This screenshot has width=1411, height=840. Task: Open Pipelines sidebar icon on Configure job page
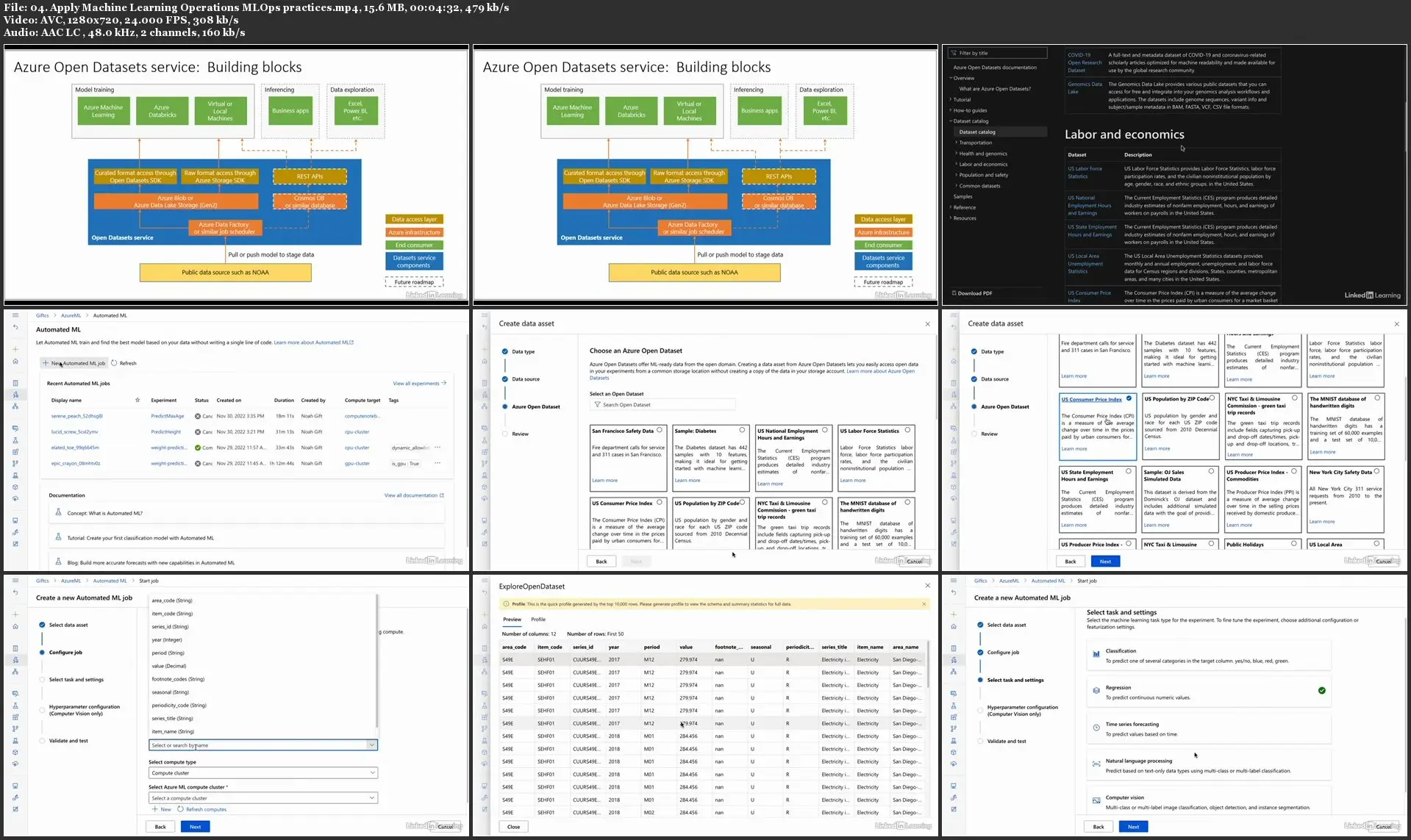pyautogui.click(x=15, y=728)
